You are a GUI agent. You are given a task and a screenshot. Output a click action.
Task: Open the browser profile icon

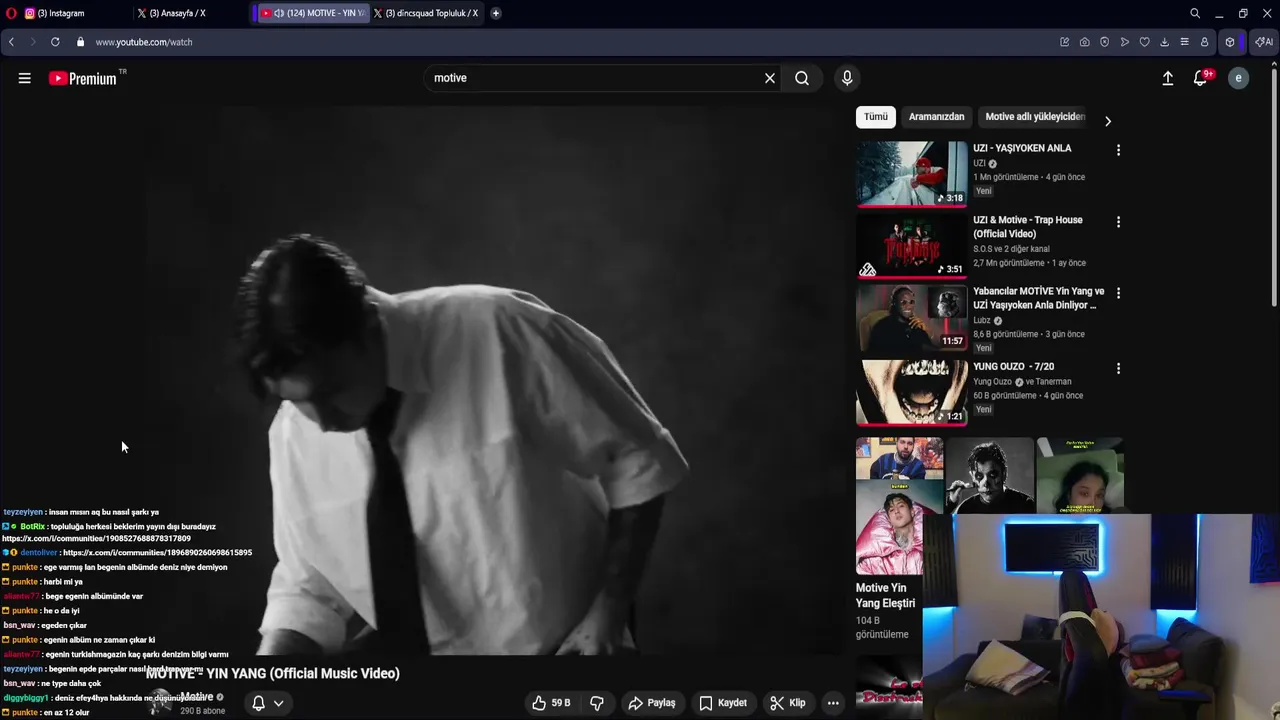click(x=1205, y=42)
